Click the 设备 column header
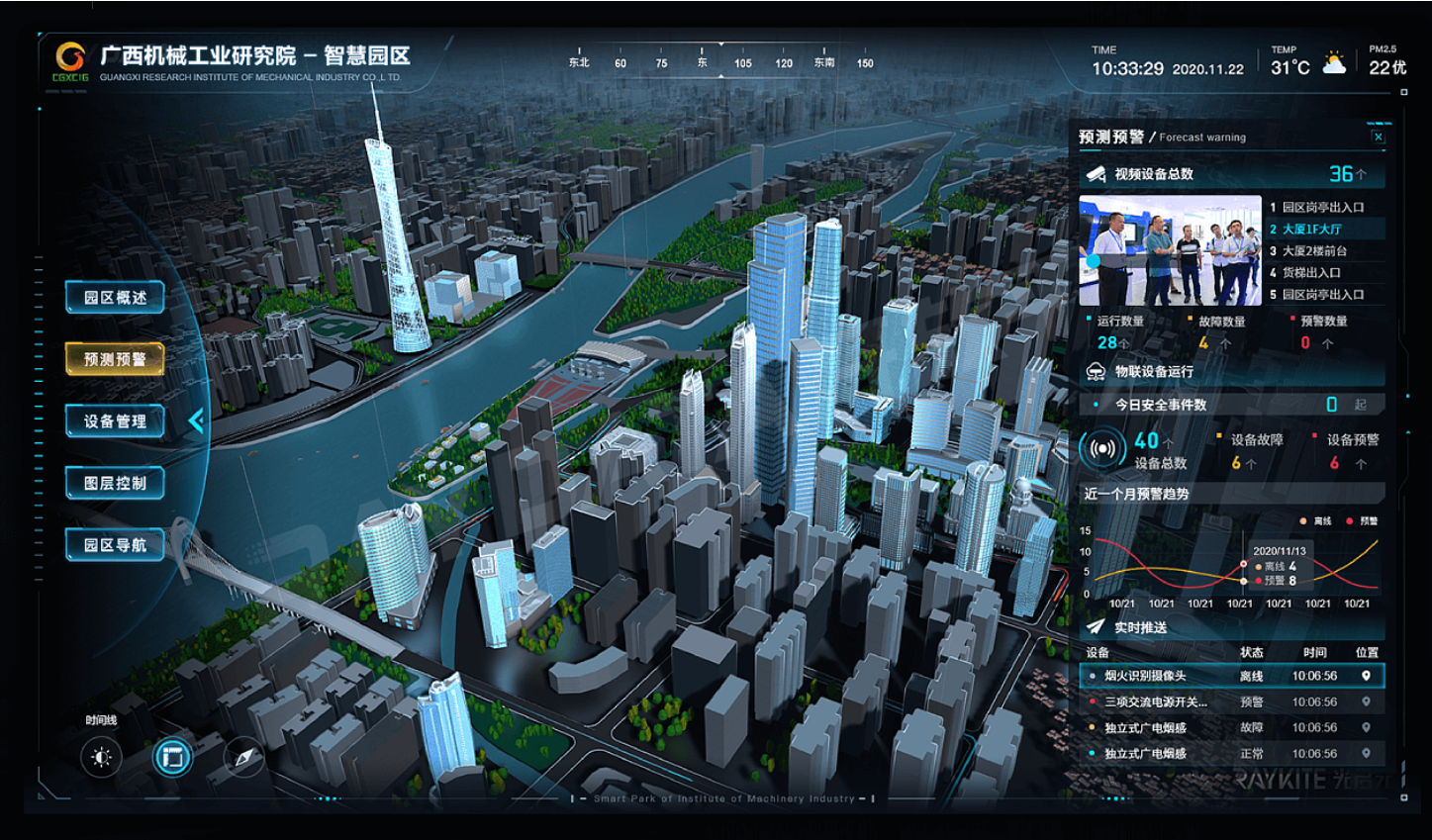 pyautogui.click(x=1098, y=652)
